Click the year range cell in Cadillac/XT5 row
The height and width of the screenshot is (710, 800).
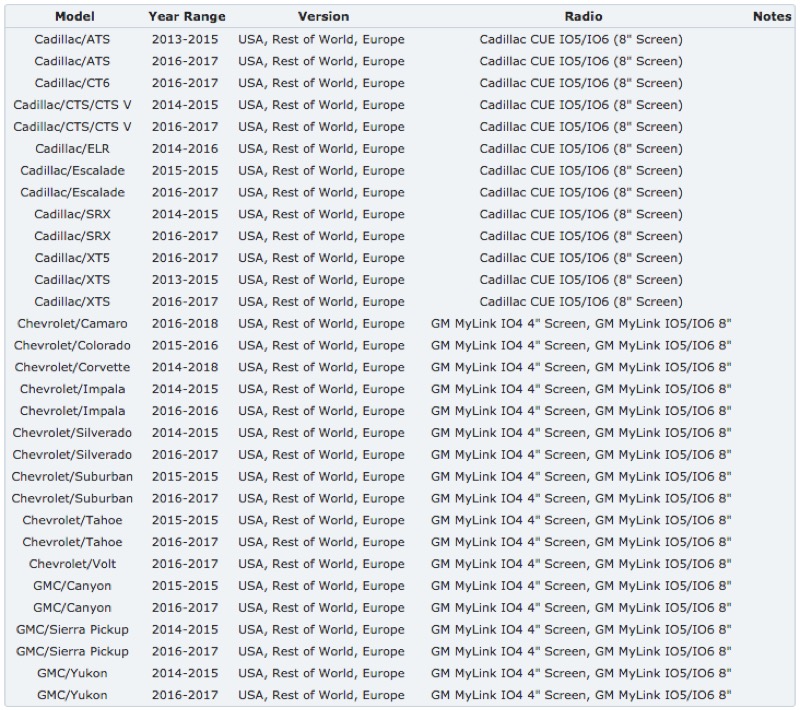185,258
